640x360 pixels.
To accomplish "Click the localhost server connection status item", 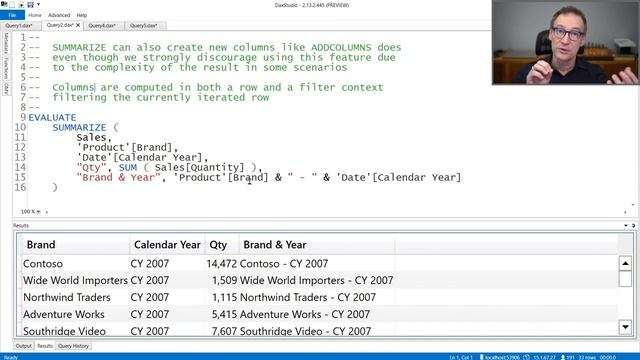I will pyautogui.click(x=500, y=357).
